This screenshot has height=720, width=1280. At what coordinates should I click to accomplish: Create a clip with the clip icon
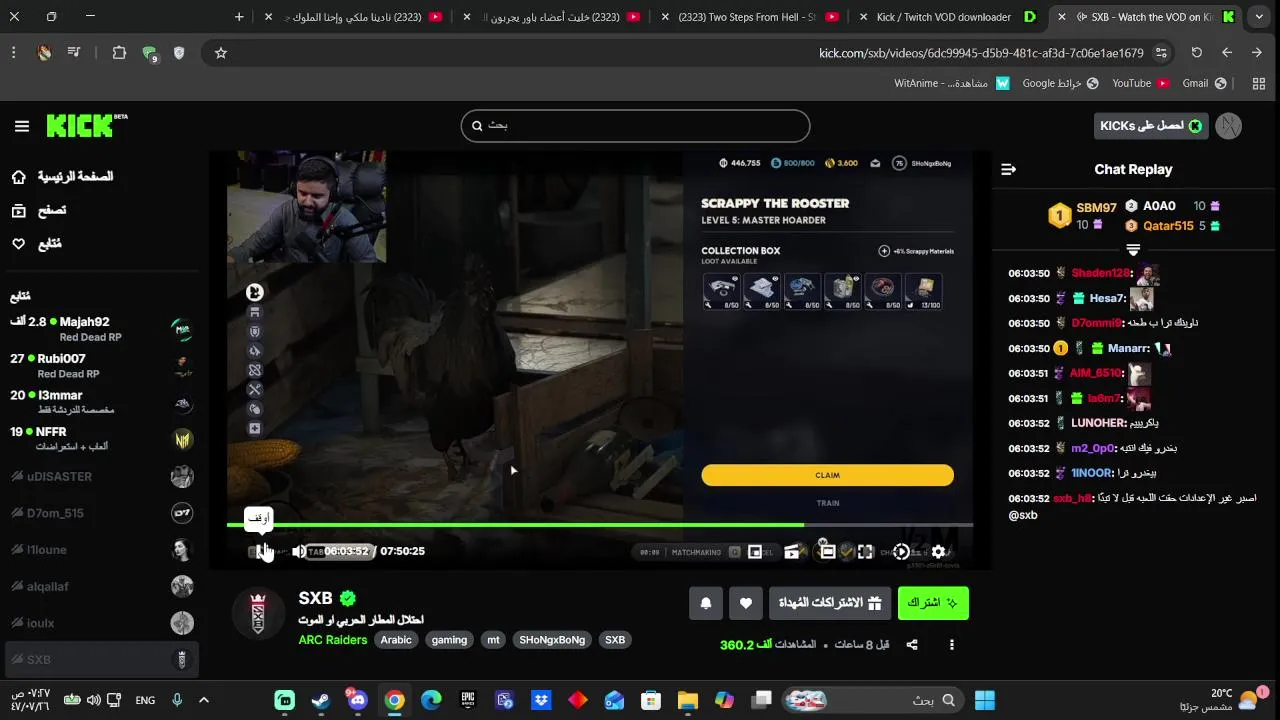[x=792, y=551]
